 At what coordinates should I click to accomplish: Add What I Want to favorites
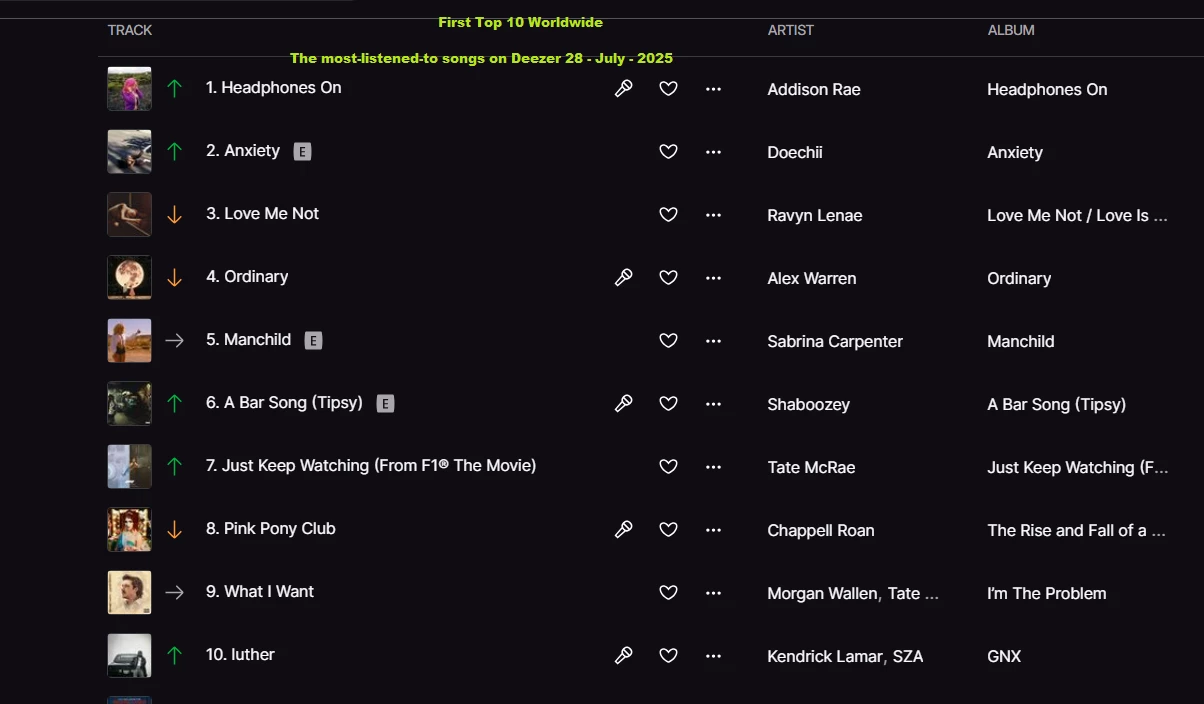669,593
